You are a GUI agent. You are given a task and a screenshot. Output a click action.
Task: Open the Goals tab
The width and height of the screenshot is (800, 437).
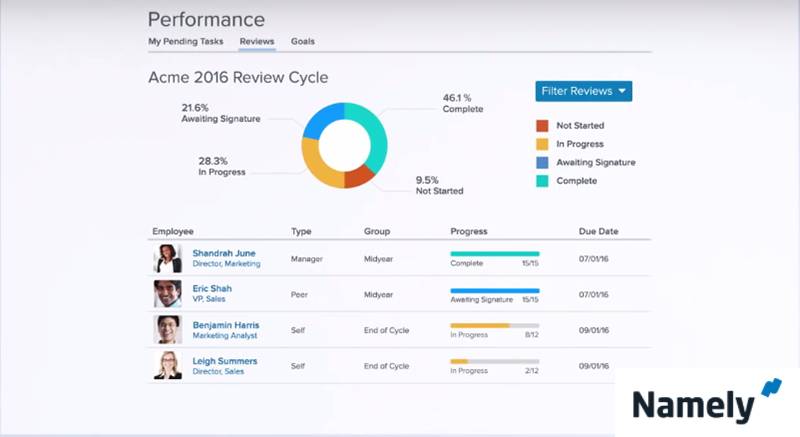coord(303,42)
